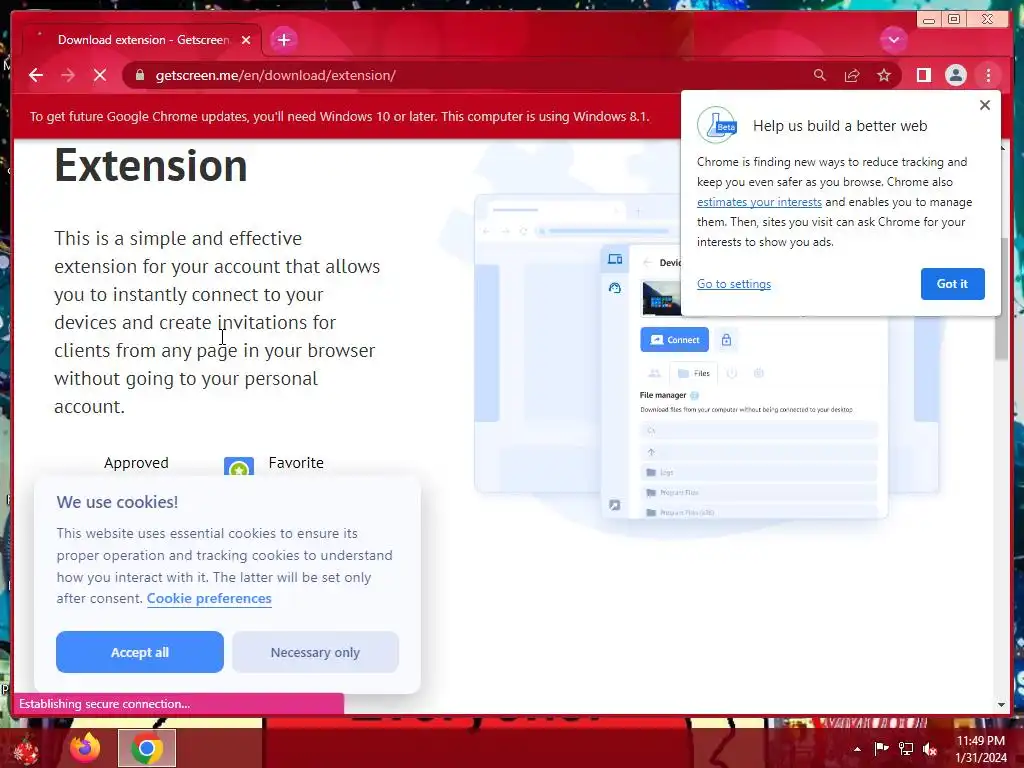Click the muted volume tray icon

click(930, 749)
